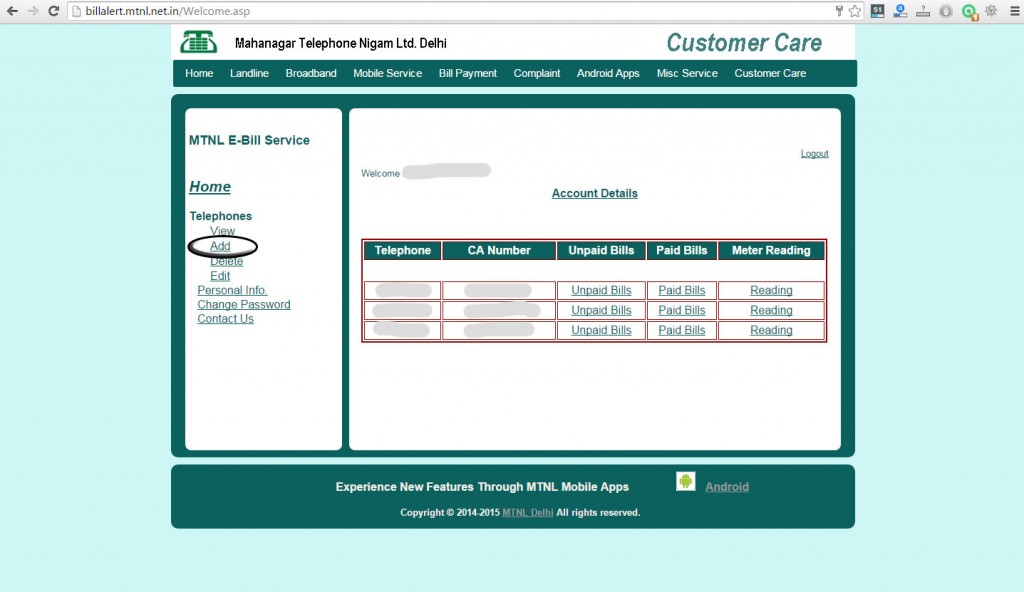
Task: Open the grey round extension icon
Action: pos(946,11)
